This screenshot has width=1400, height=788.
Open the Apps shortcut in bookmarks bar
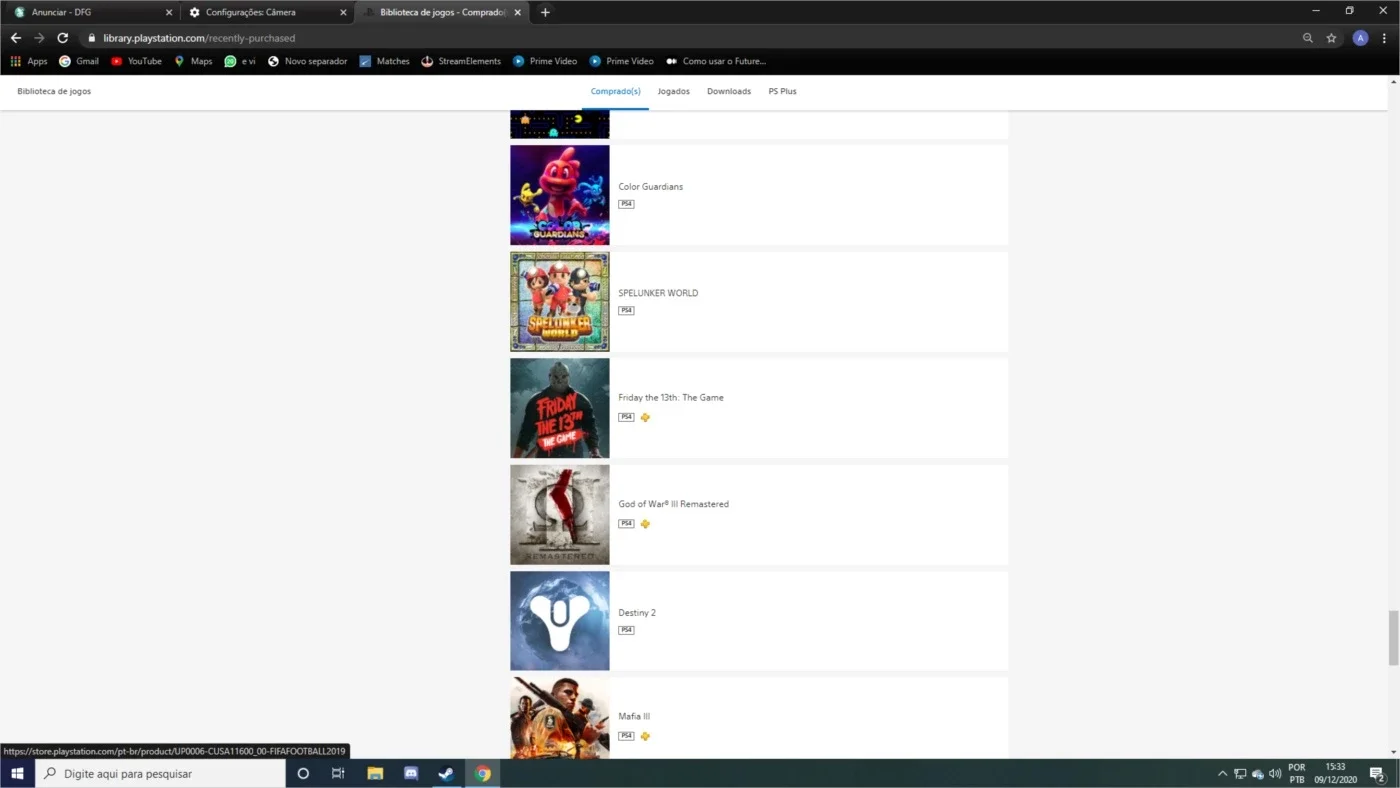point(29,61)
